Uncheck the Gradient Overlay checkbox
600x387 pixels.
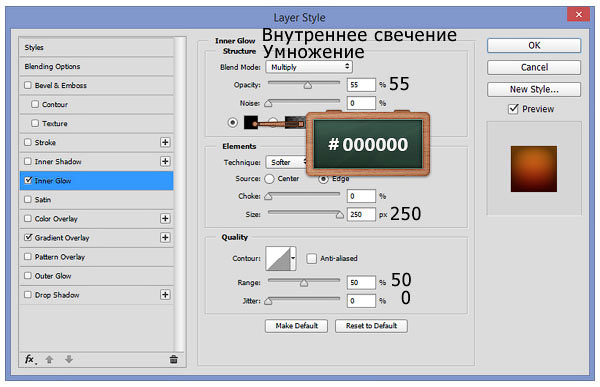tap(28, 237)
